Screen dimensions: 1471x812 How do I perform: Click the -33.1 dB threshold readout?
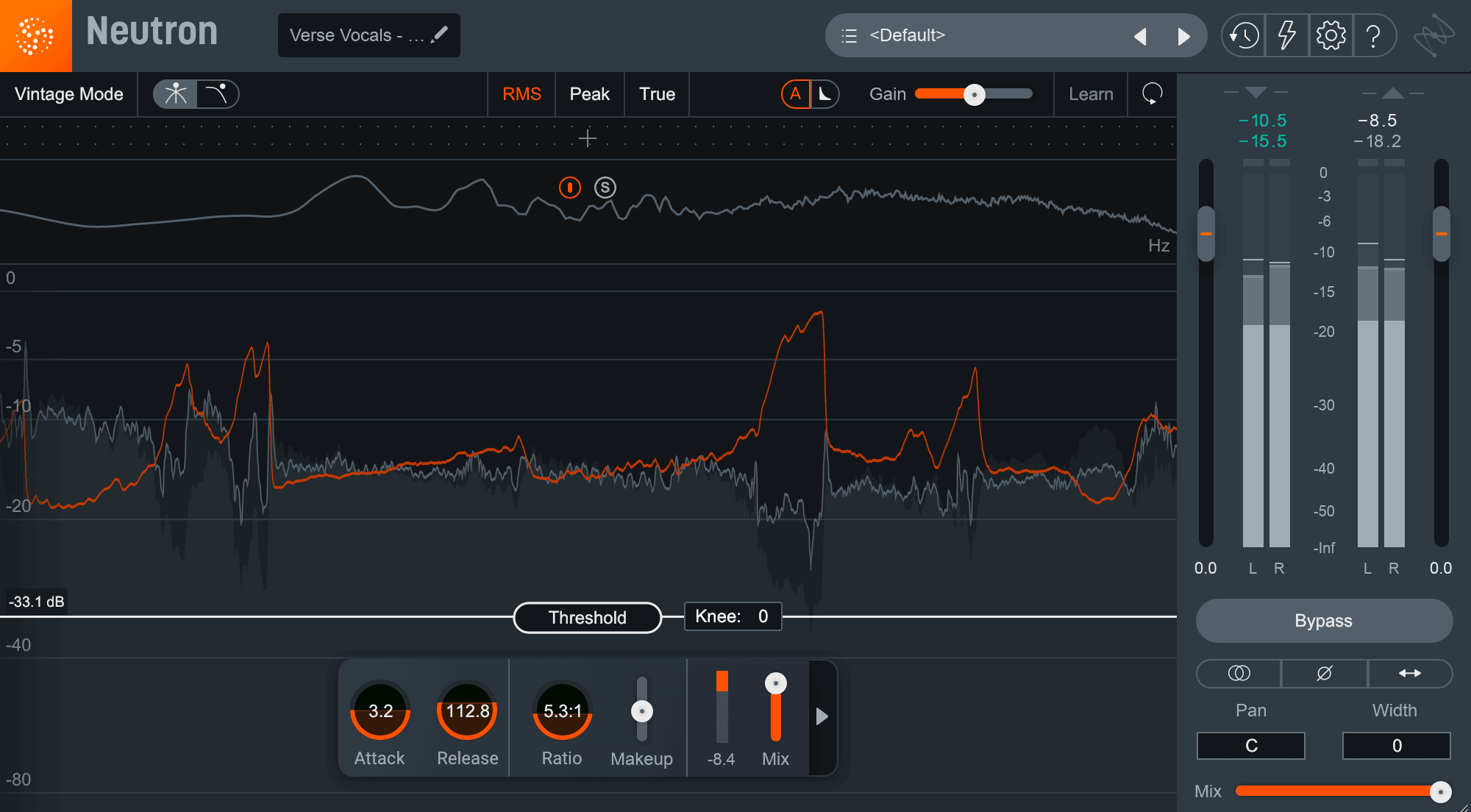pyautogui.click(x=36, y=602)
